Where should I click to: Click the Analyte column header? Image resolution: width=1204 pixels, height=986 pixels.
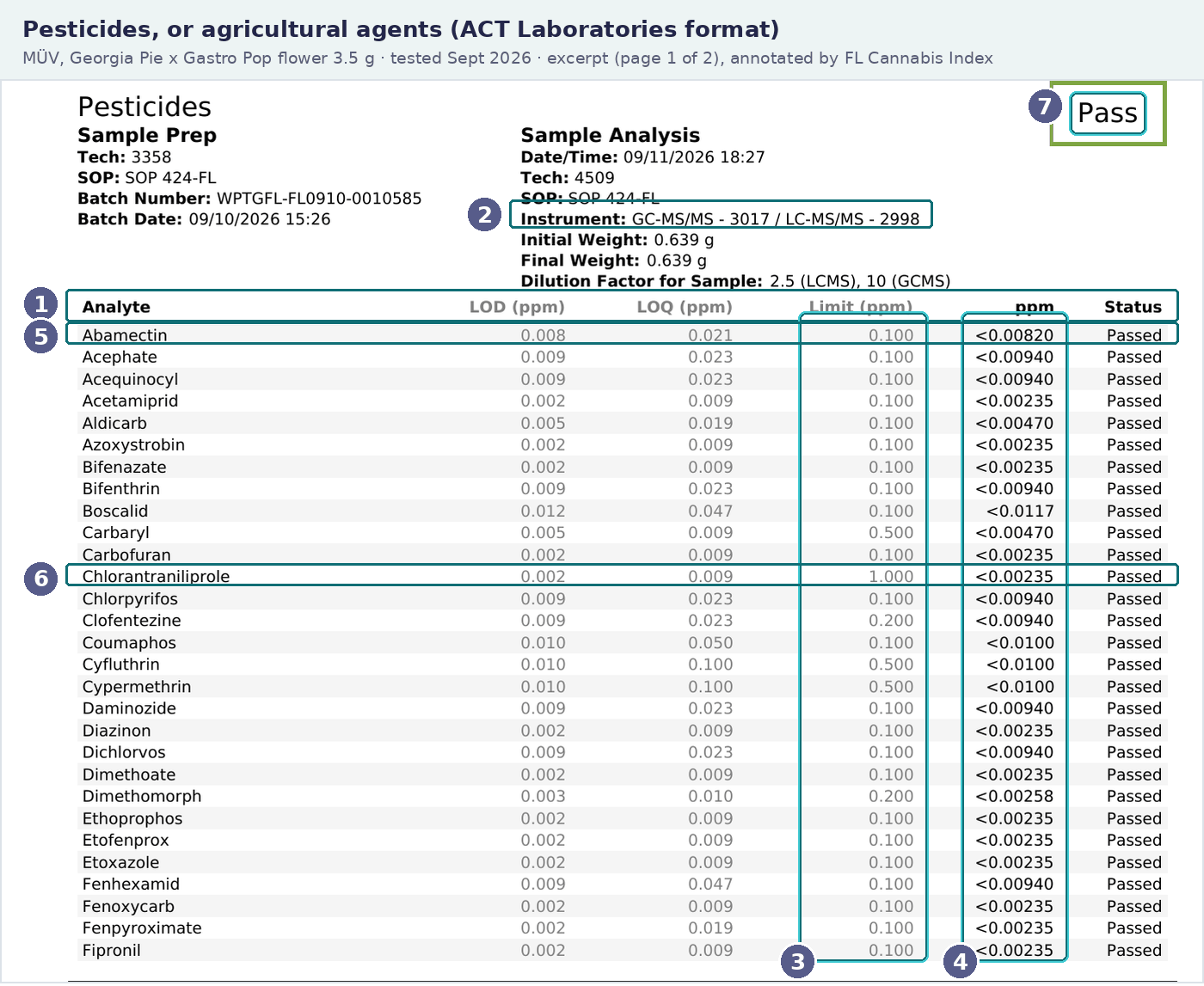pyautogui.click(x=116, y=307)
